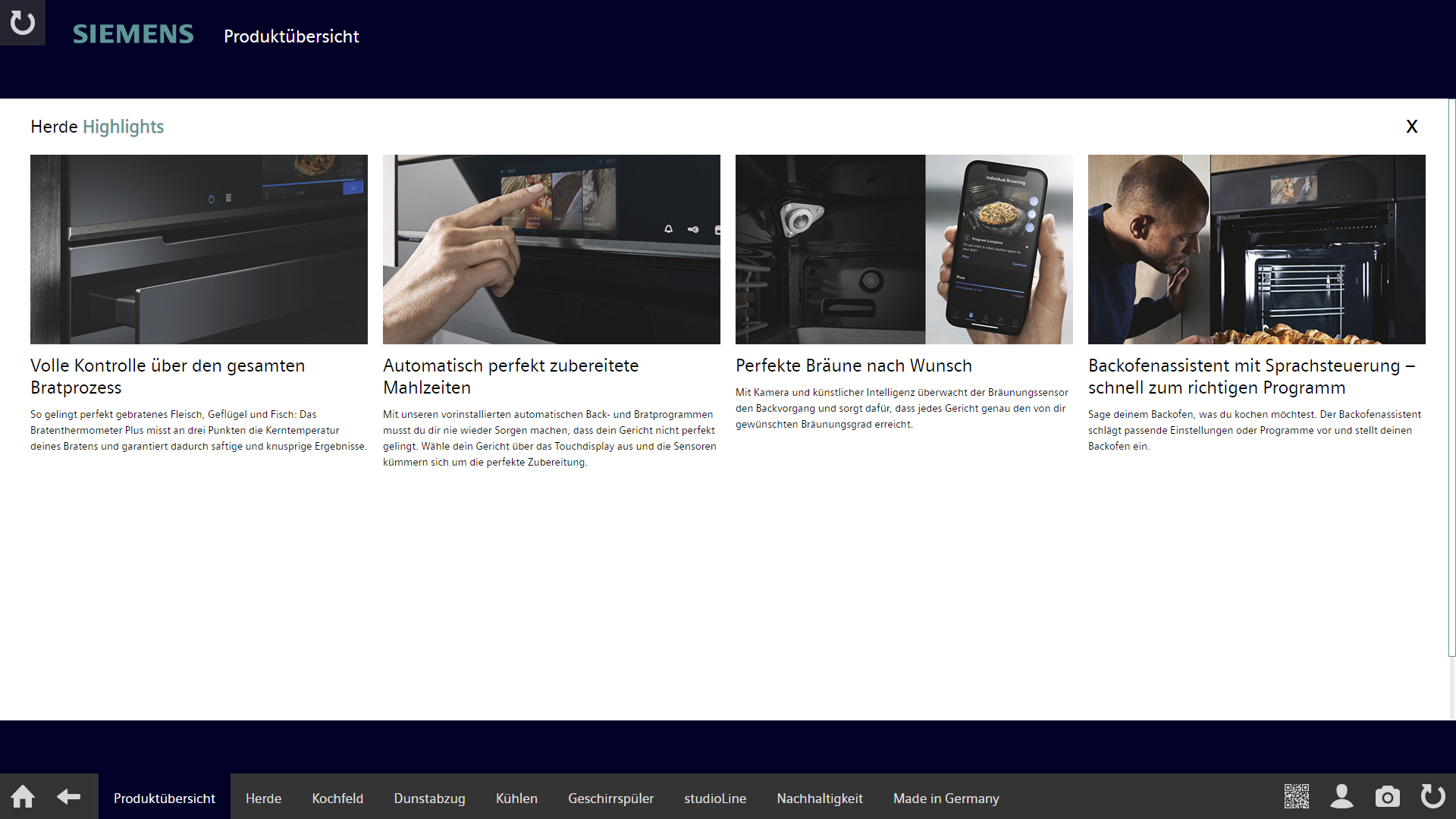Open the Nachhaltigkeit tab
This screenshot has height=819, width=1456.
pyautogui.click(x=820, y=799)
